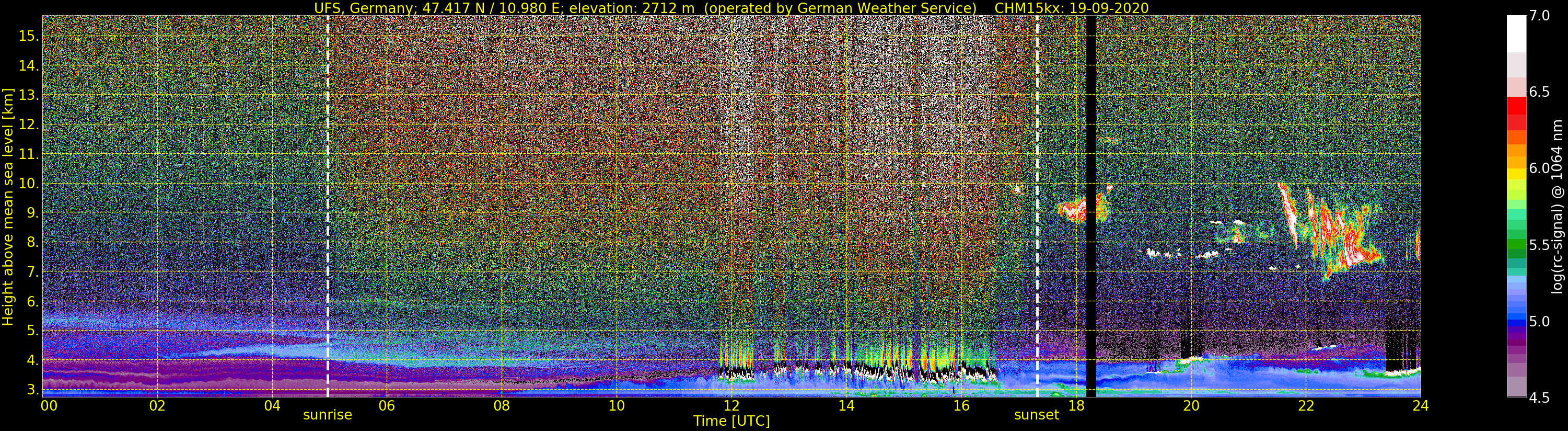The image size is (1568, 431).
Task: Click the 'Height above mean sea level [km]' label
Action: (x=8, y=207)
